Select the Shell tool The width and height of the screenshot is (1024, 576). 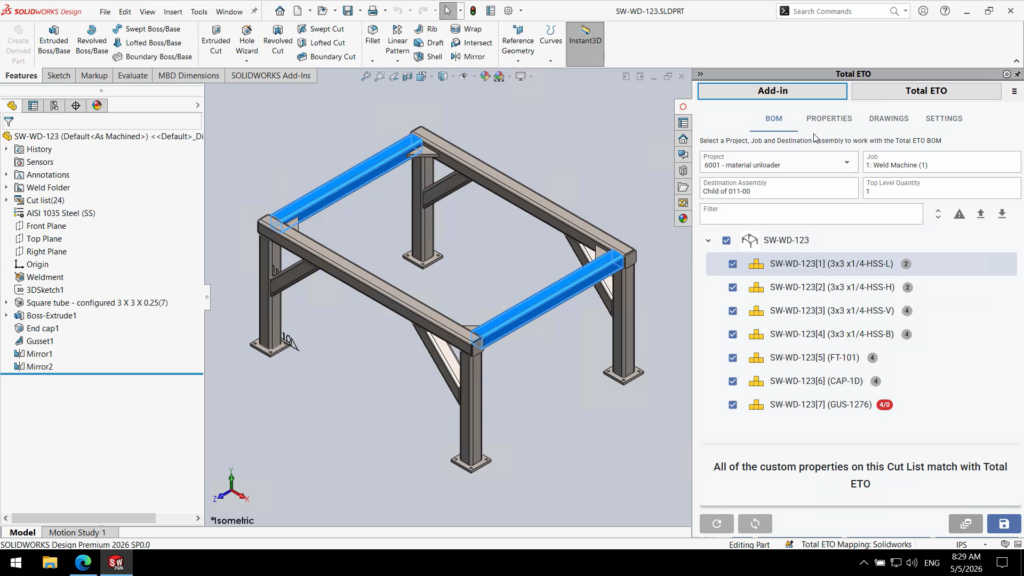coord(428,56)
